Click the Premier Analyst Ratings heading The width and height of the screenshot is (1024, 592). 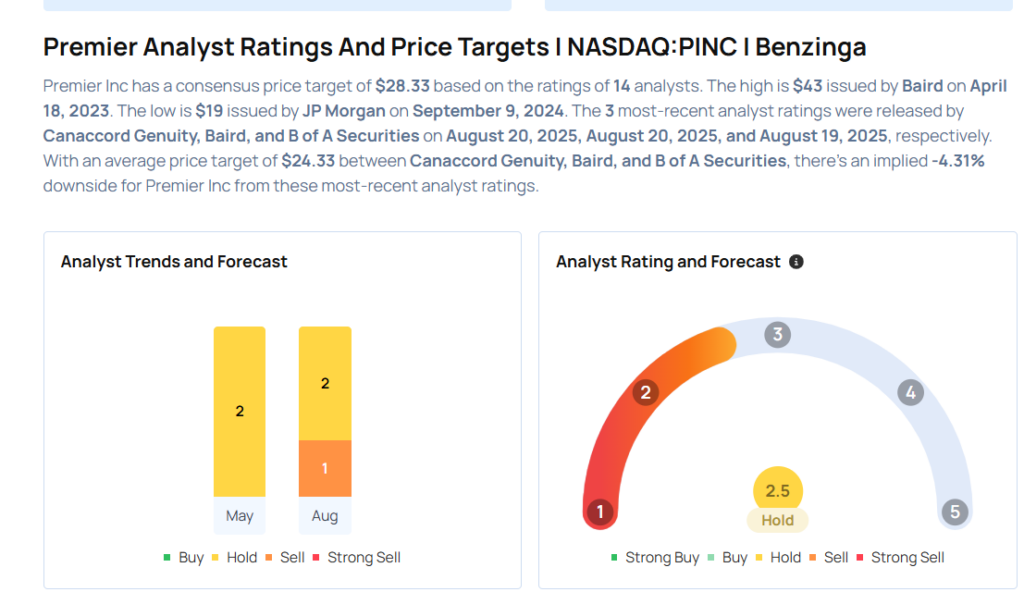(x=455, y=47)
